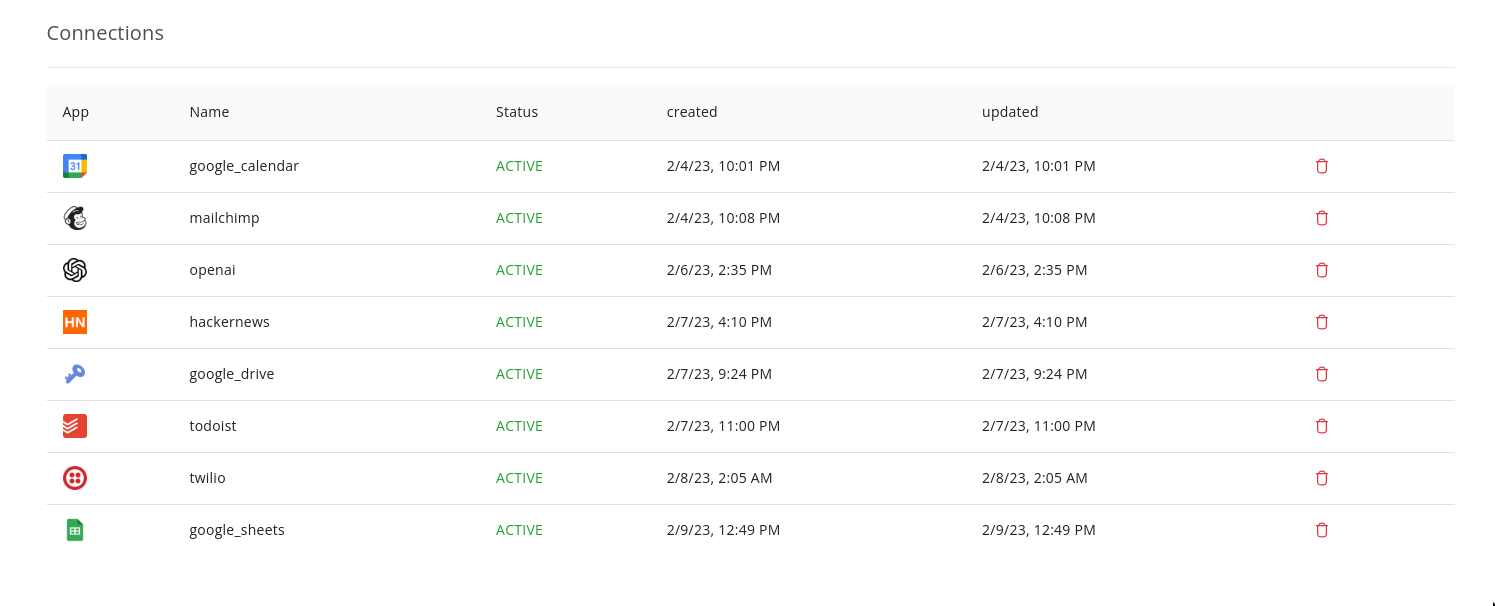Click the created column header
The image size is (1495, 606).
(692, 112)
